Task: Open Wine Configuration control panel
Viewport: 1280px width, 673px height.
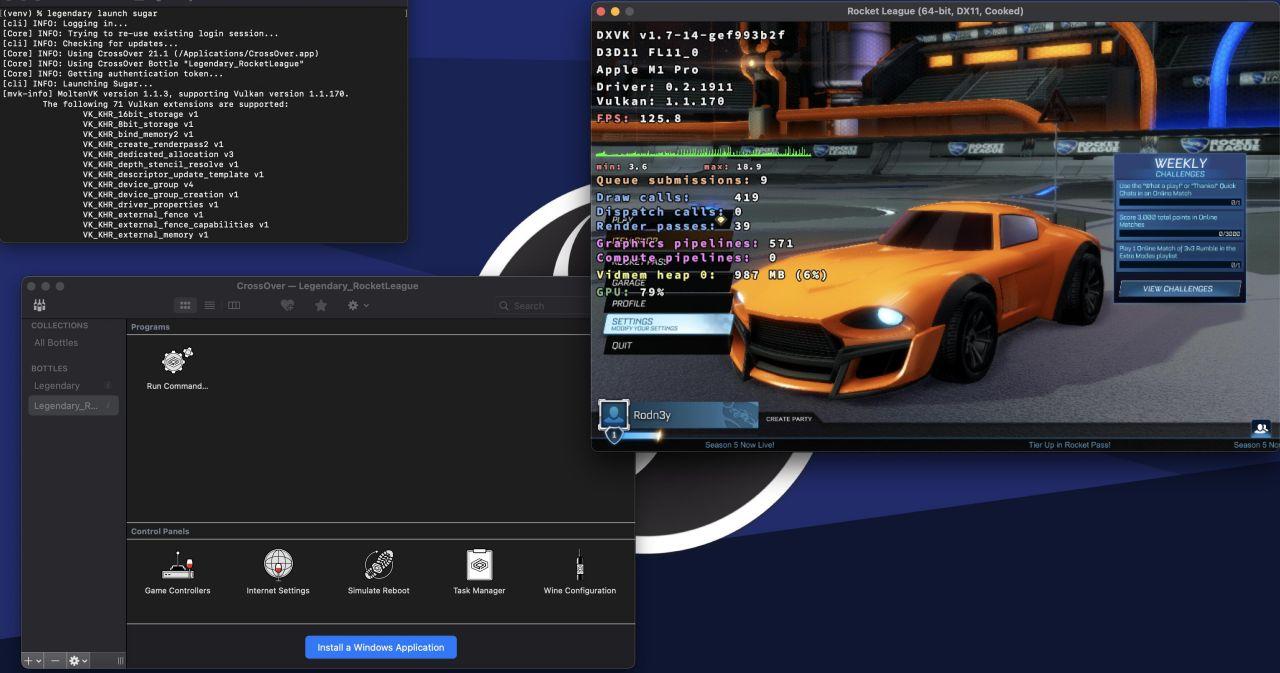Action: point(580,573)
